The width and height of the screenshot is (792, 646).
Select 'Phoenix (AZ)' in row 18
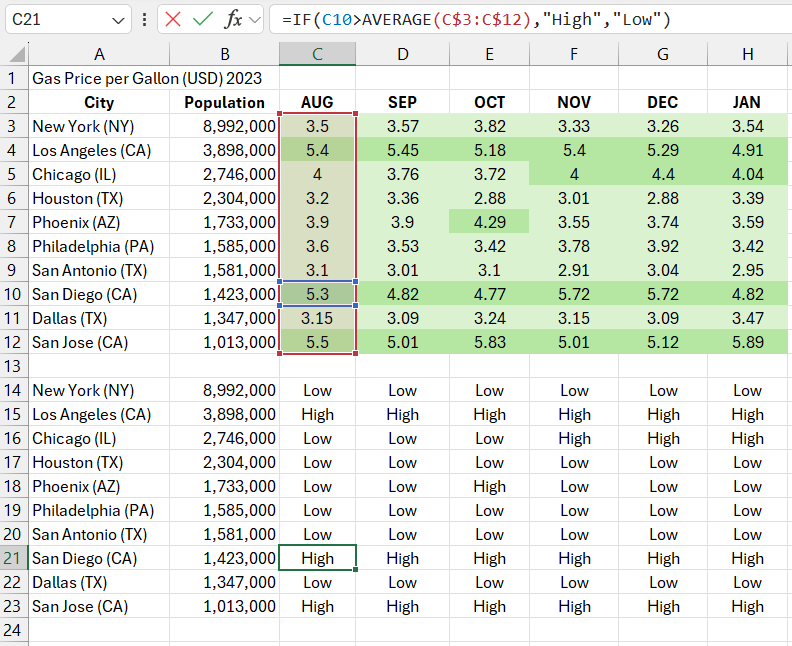click(x=99, y=486)
